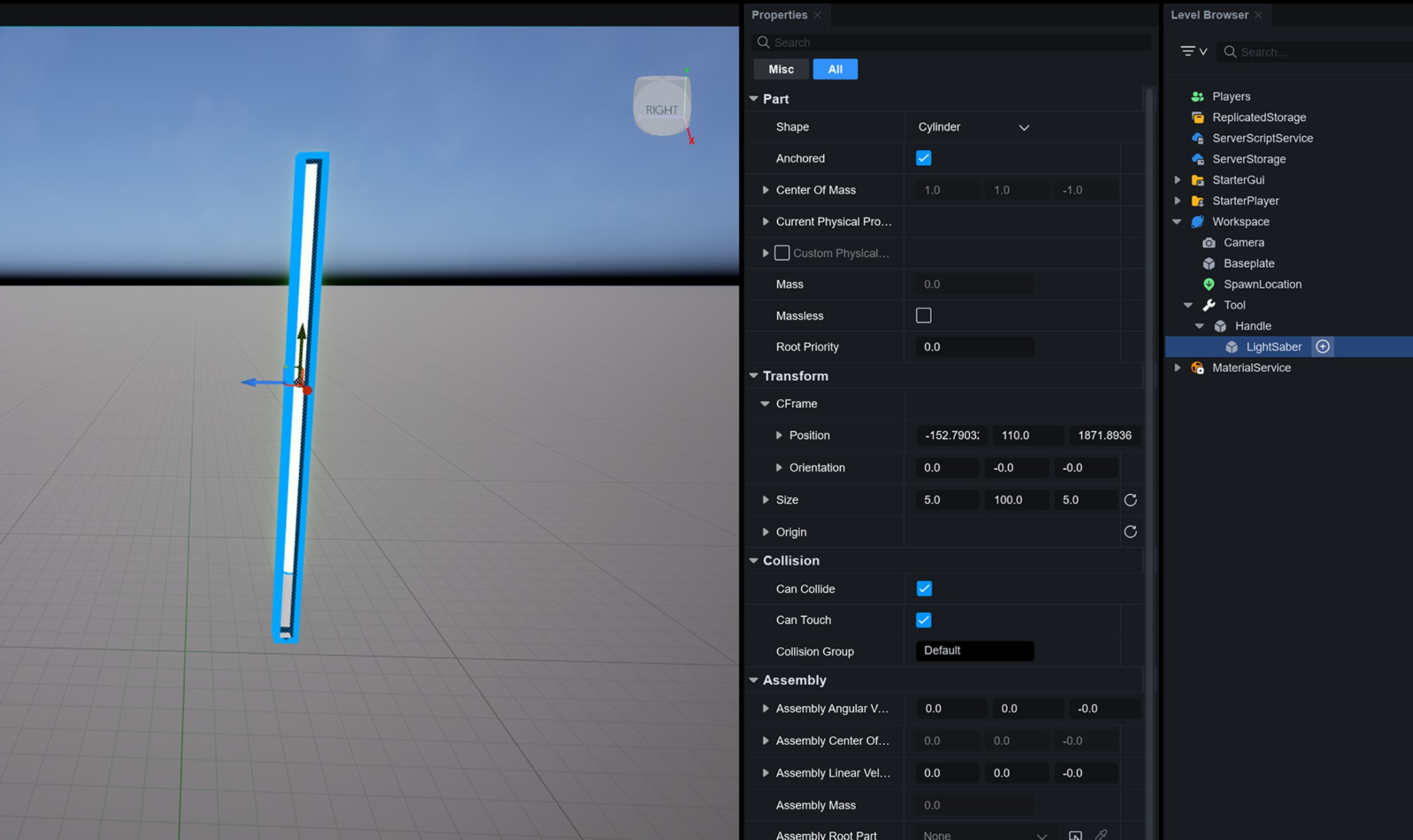Click the MaterialService icon
This screenshot has height=840, width=1413.
tap(1197, 368)
